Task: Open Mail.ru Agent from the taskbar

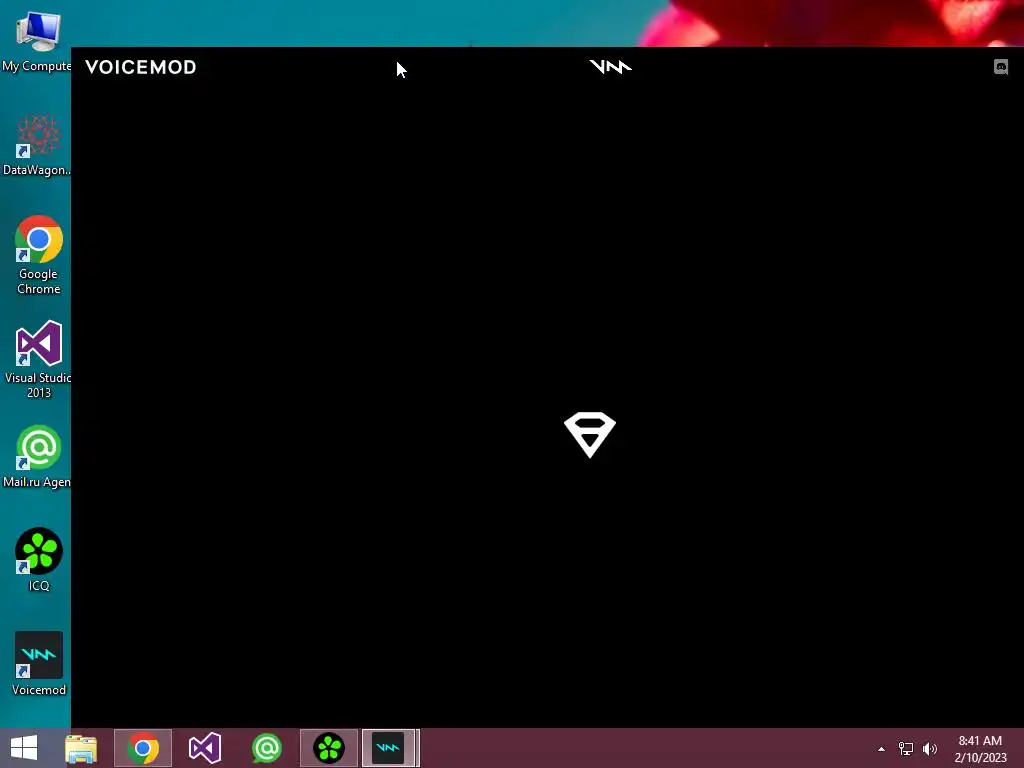Action: tap(266, 748)
